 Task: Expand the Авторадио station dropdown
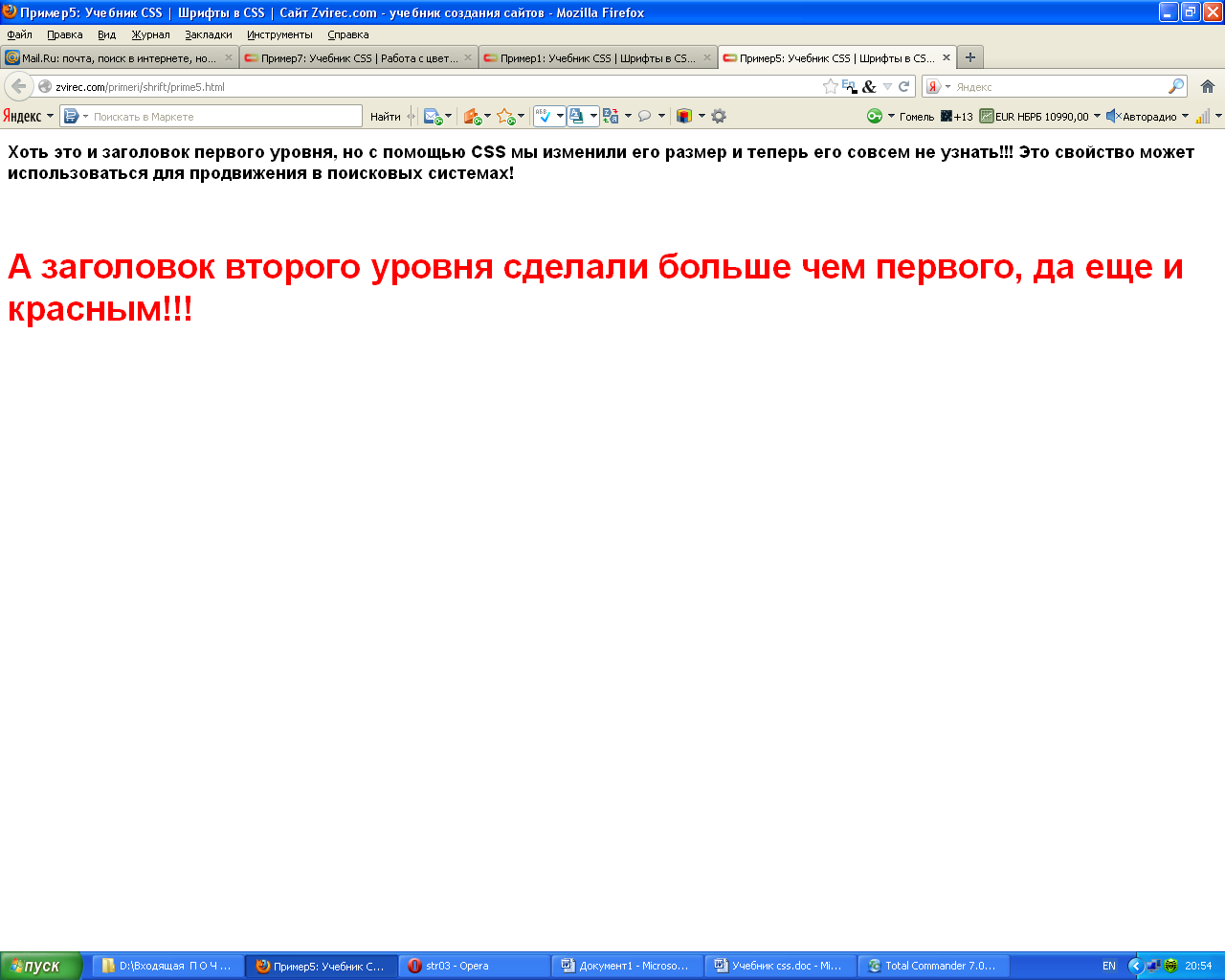[x=1185, y=116]
